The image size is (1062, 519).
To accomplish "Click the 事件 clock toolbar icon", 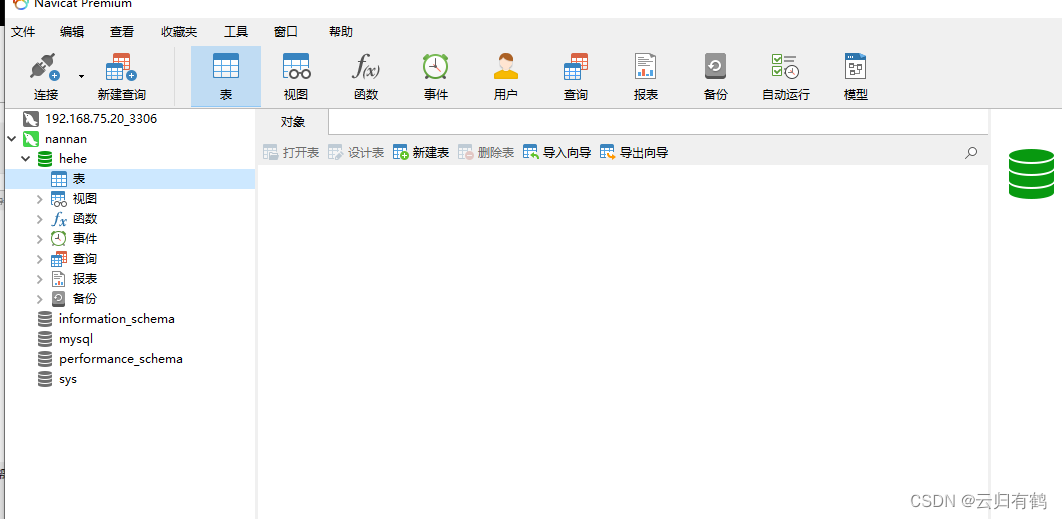I will click(x=436, y=67).
